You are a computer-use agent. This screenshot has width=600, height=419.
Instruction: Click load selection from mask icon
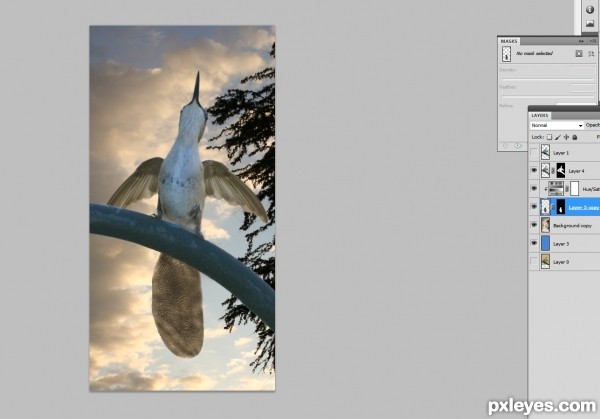pyautogui.click(x=505, y=146)
